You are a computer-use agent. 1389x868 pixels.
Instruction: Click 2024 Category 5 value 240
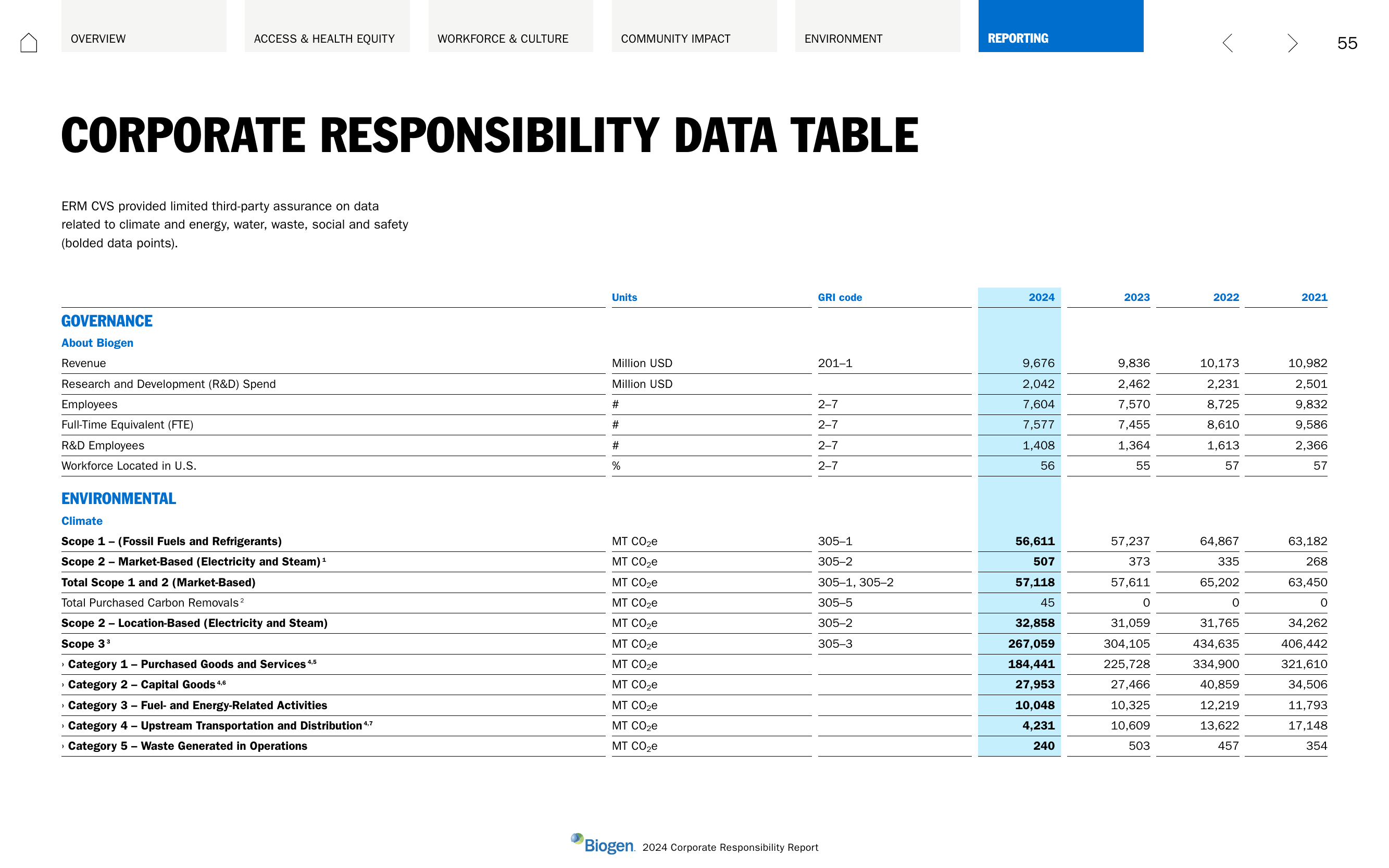click(x=1043, y=746)
